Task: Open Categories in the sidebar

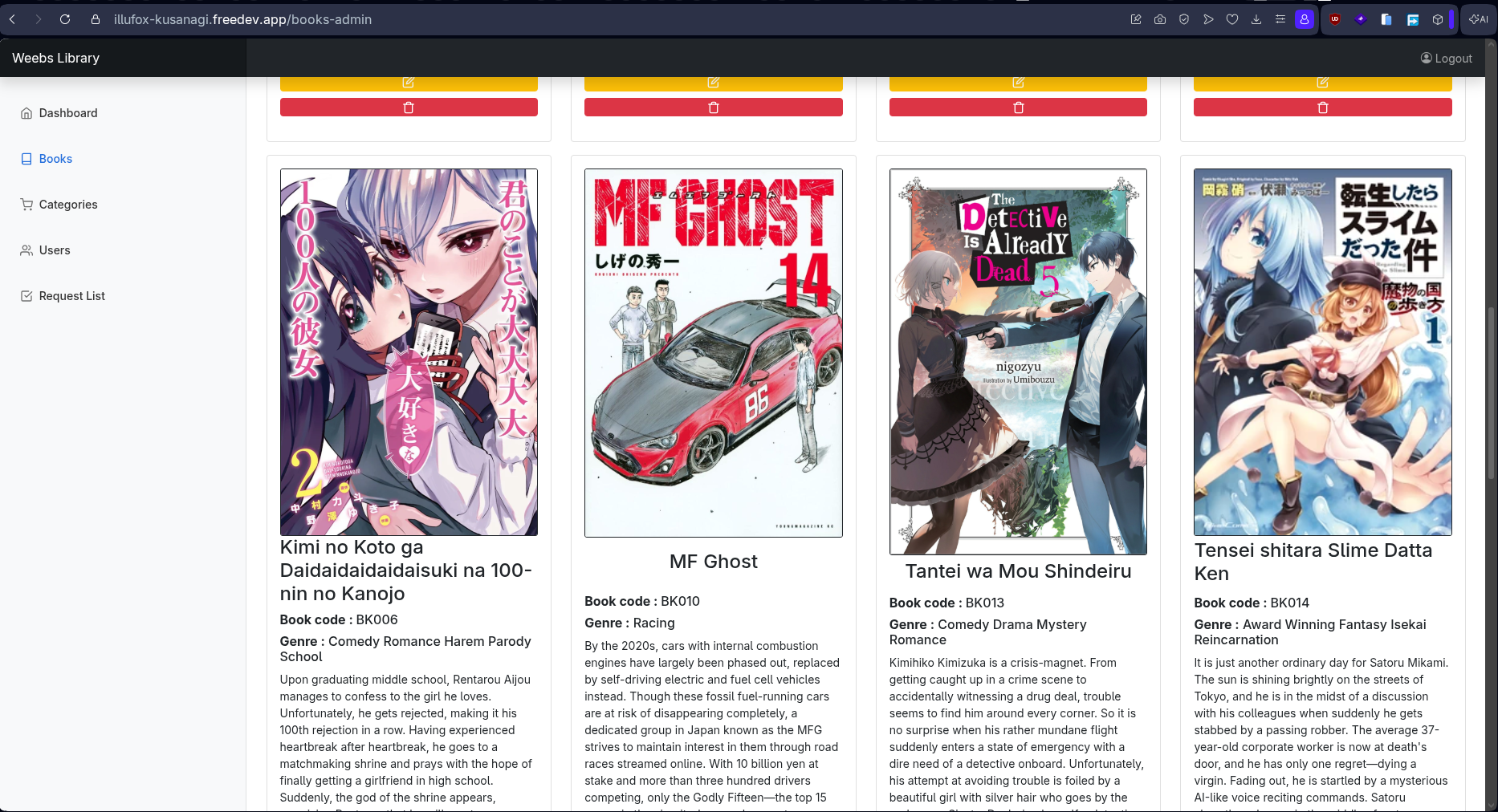Action: click(x=59, y=205)
